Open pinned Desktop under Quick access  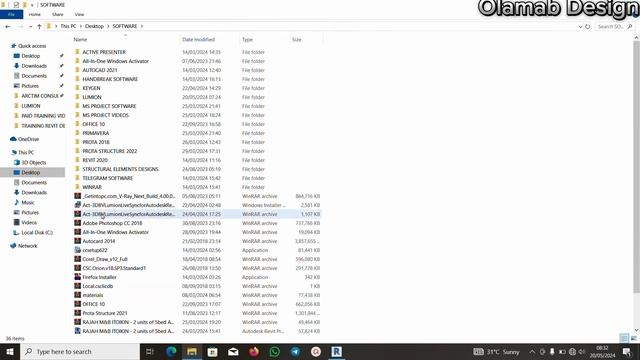click(x=31, y=56)
